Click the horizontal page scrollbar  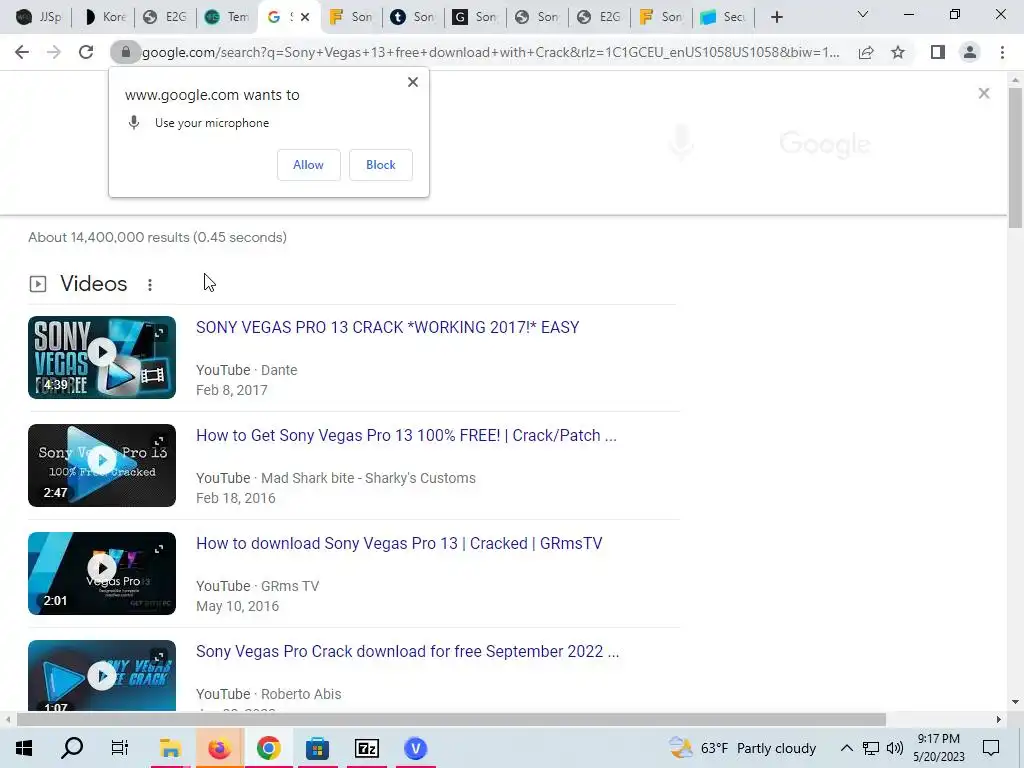pyautogui.click(x=451, y=720)
